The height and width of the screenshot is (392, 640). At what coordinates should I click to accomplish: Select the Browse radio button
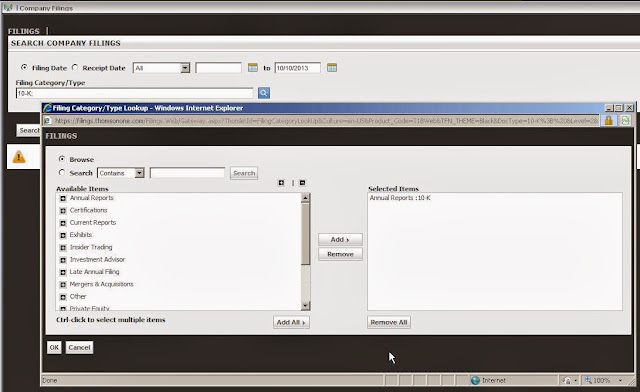62,159
